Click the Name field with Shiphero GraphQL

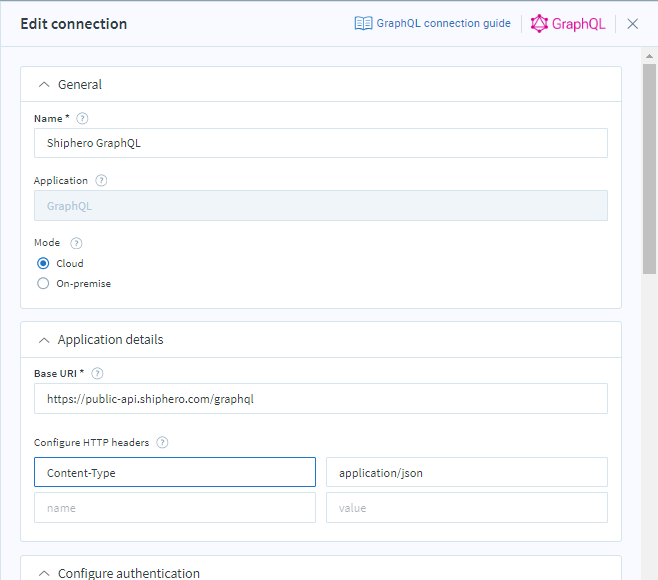pos(320,143)
